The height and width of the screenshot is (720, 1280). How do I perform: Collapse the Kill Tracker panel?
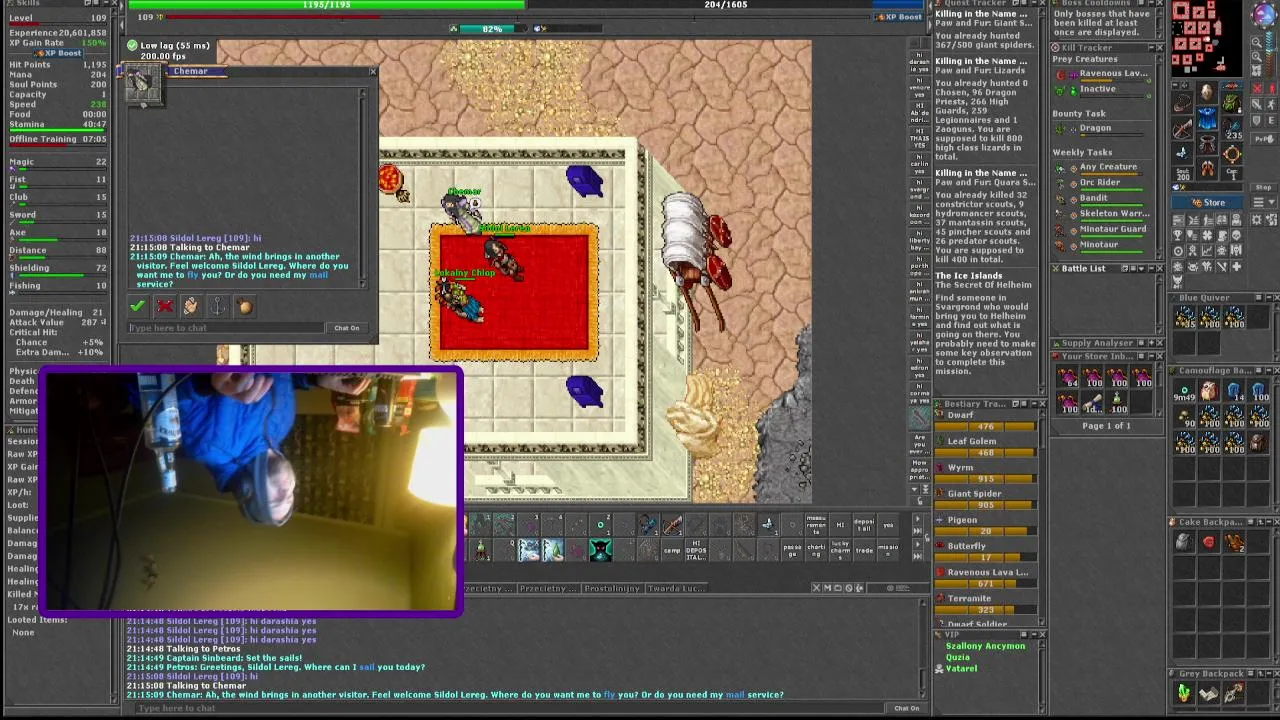pyautogui.click(x=1151, y=47)
